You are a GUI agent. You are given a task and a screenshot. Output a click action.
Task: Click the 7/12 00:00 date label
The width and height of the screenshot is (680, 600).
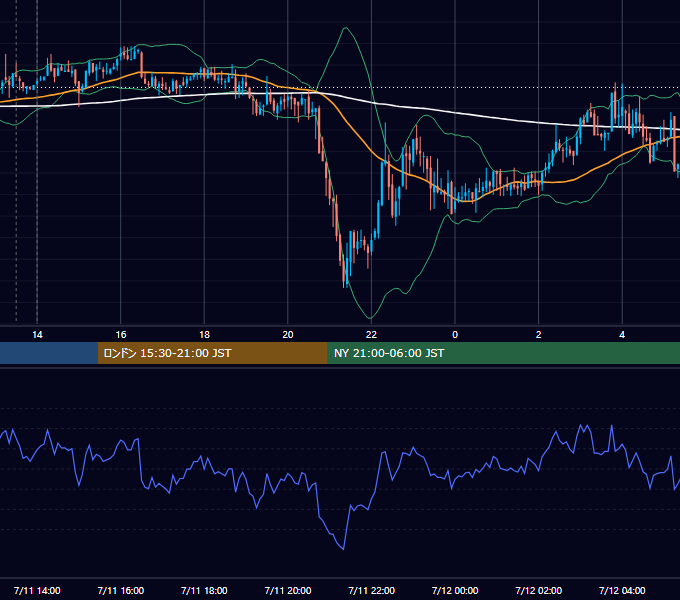455,590
